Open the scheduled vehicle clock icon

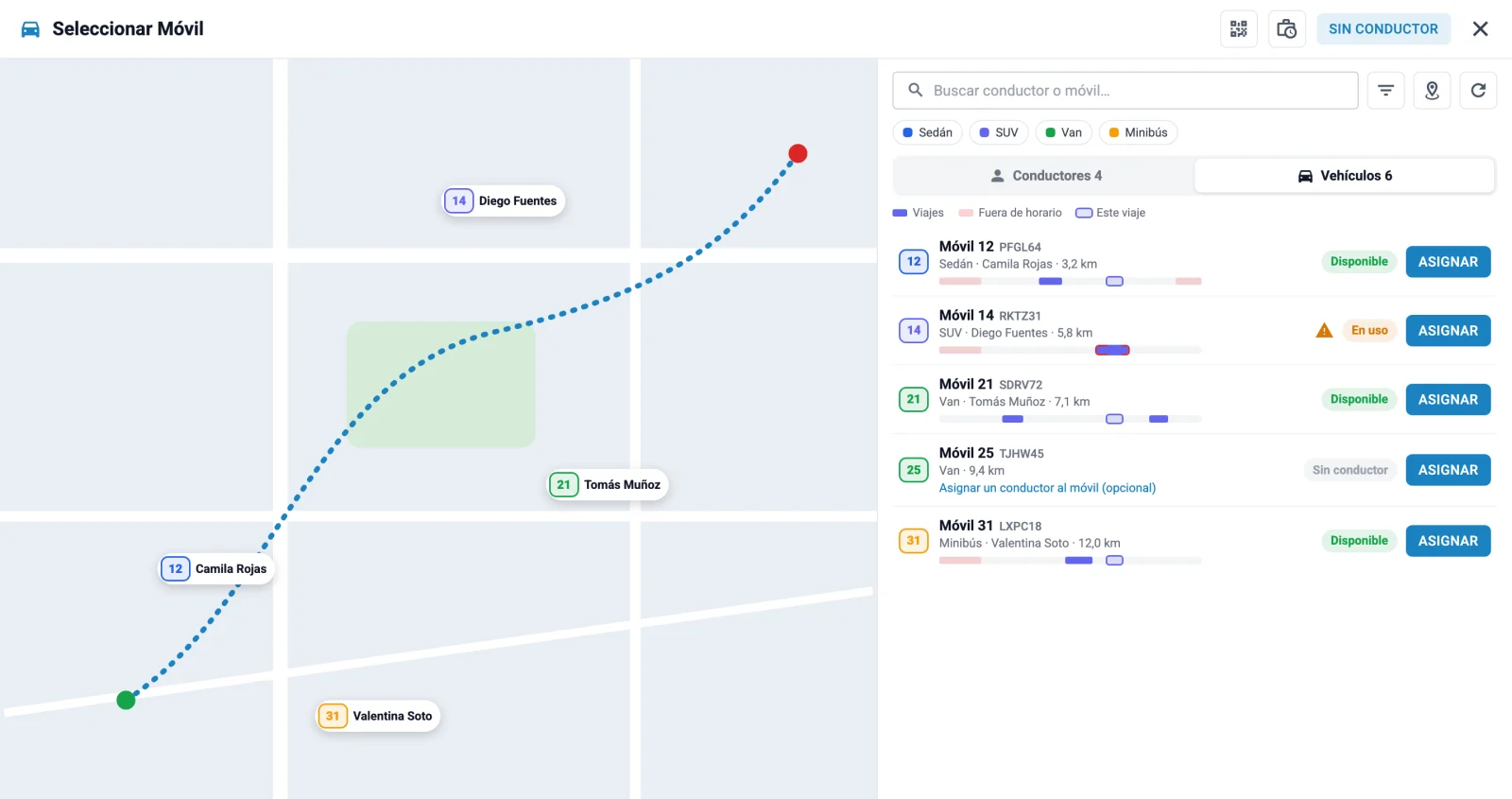1286,29
